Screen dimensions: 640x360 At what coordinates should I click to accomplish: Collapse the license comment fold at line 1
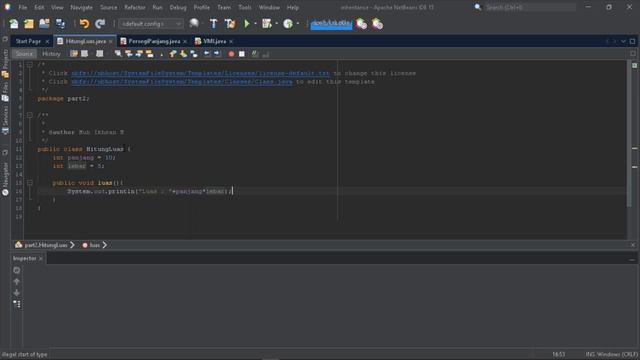(x=30, y=65)
